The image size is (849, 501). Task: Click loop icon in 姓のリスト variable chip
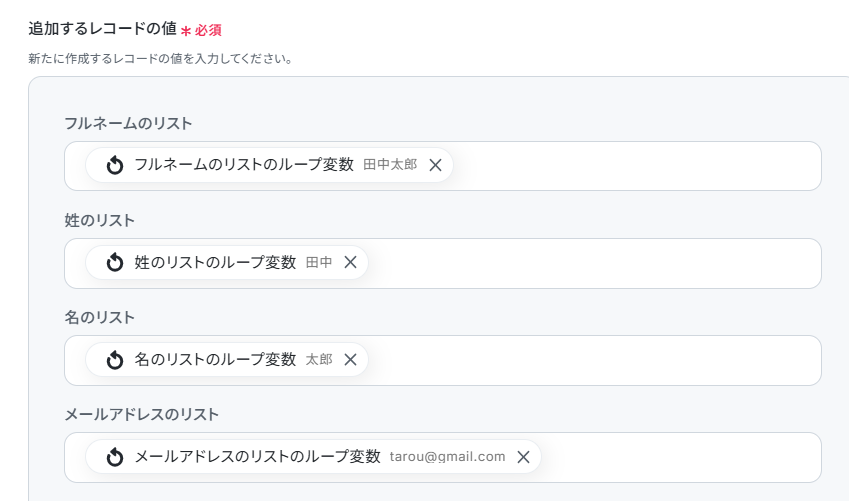pyautogui.click(x=114, y=262)
